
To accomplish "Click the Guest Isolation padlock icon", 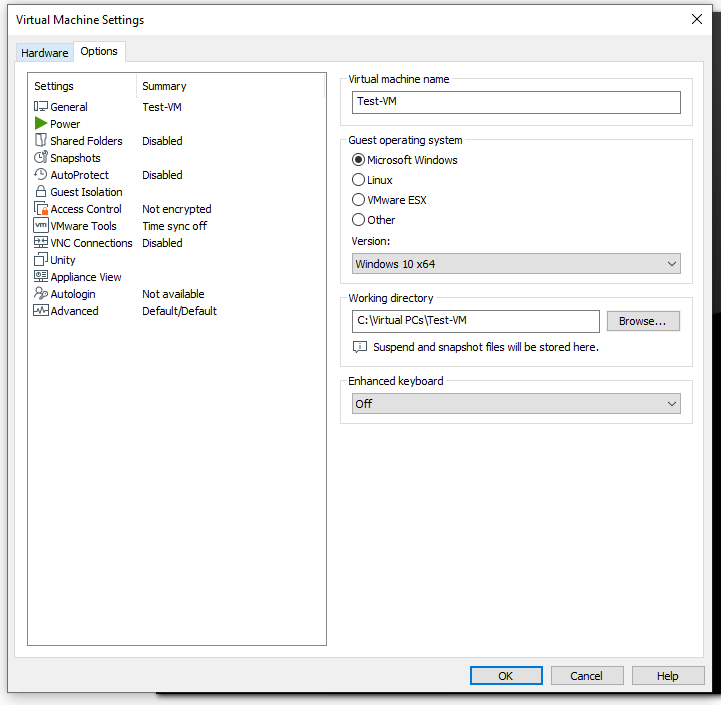I will click(x=40, y=191).
